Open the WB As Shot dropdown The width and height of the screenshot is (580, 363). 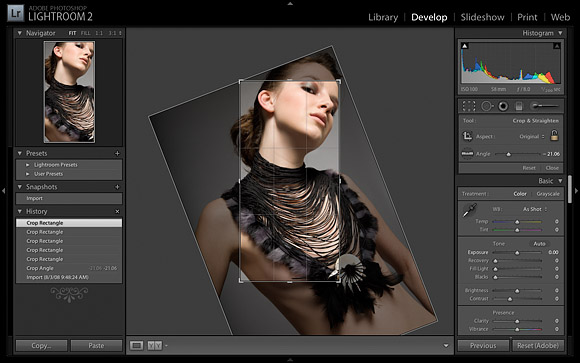(x=535, y=209)
